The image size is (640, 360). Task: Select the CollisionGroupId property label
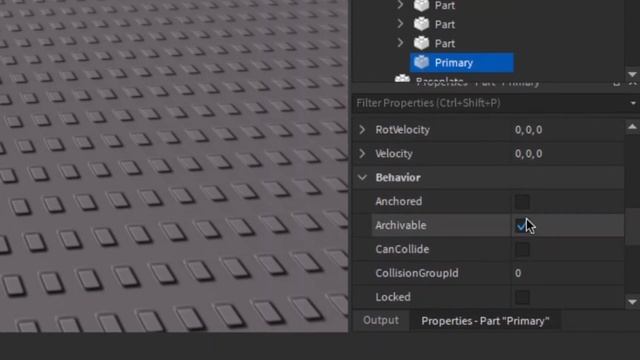(417, 273)
